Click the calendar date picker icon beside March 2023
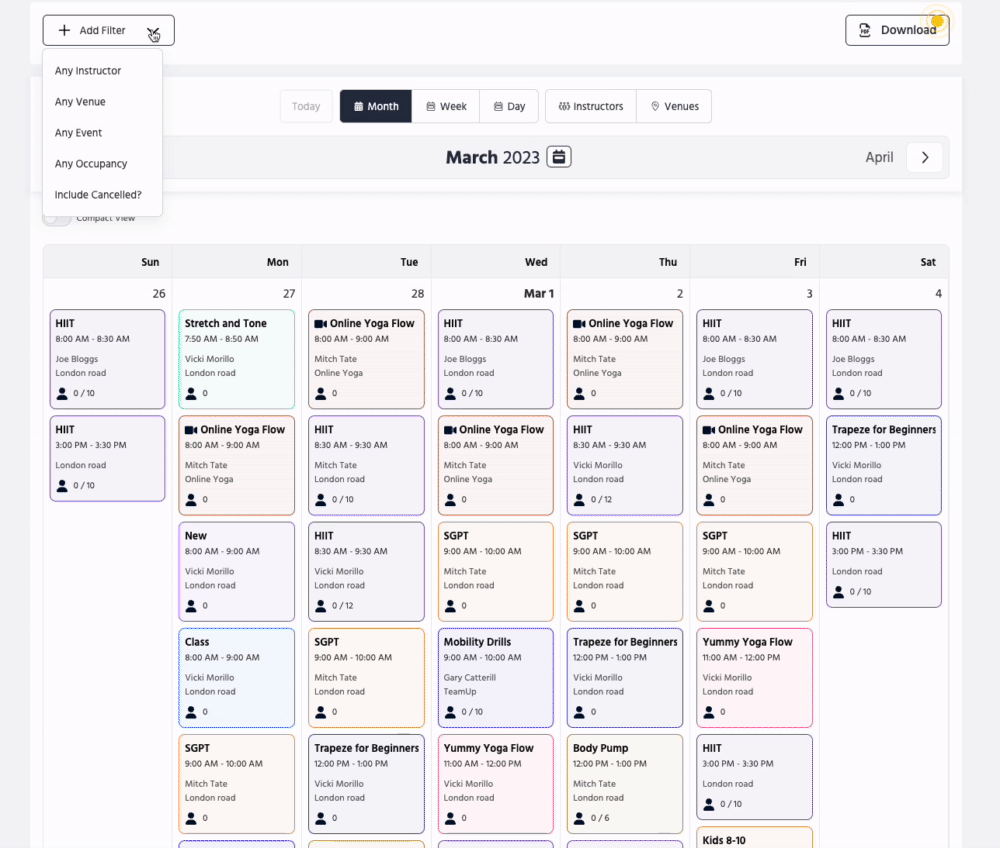 pos(559,157)
